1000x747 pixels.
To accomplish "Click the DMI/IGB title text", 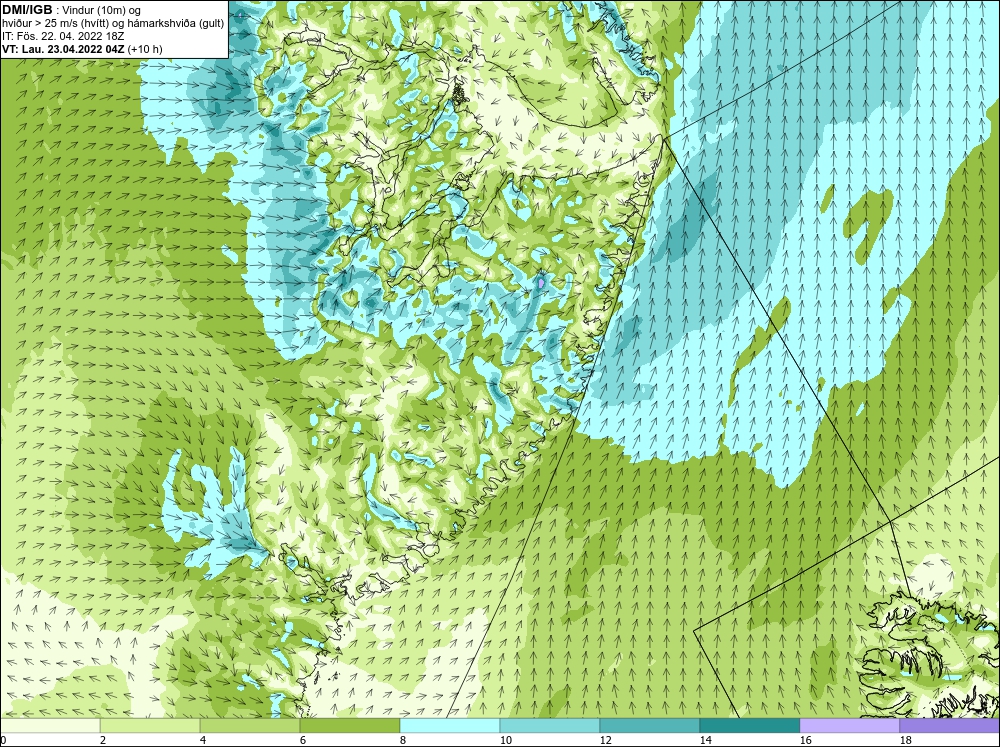I will [x=27, y=10].
